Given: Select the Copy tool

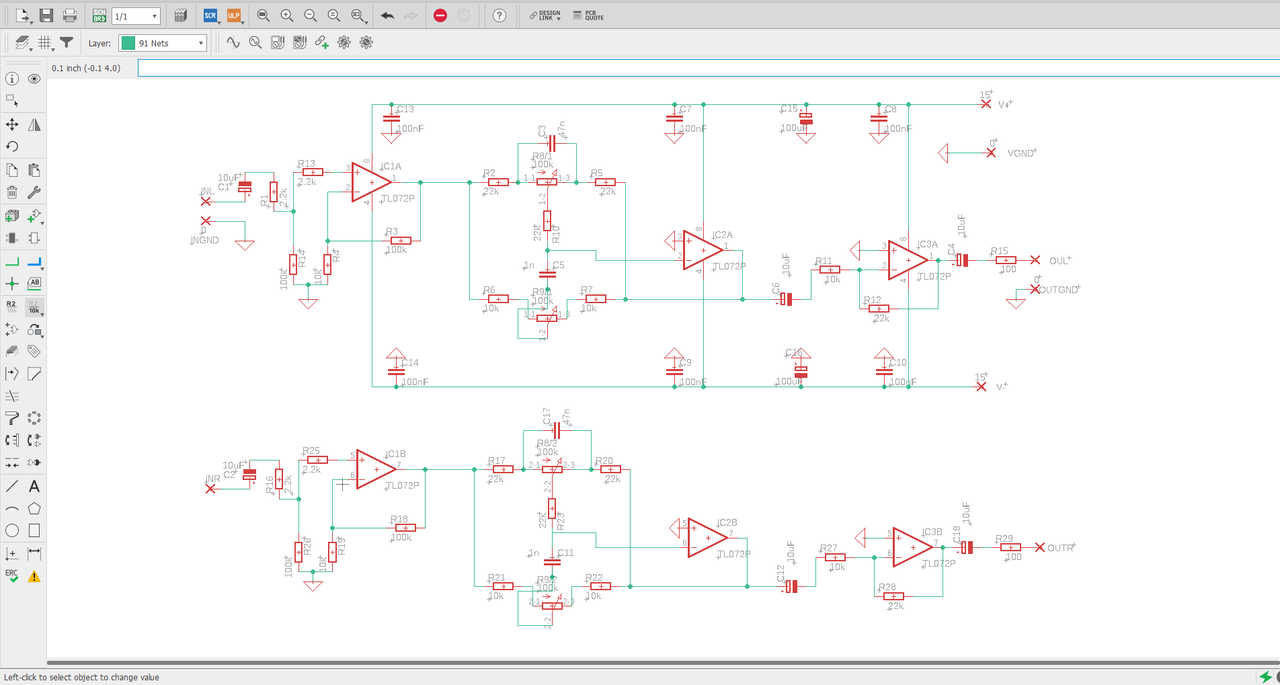Looking at the screenshot, I should coord(12,170).
